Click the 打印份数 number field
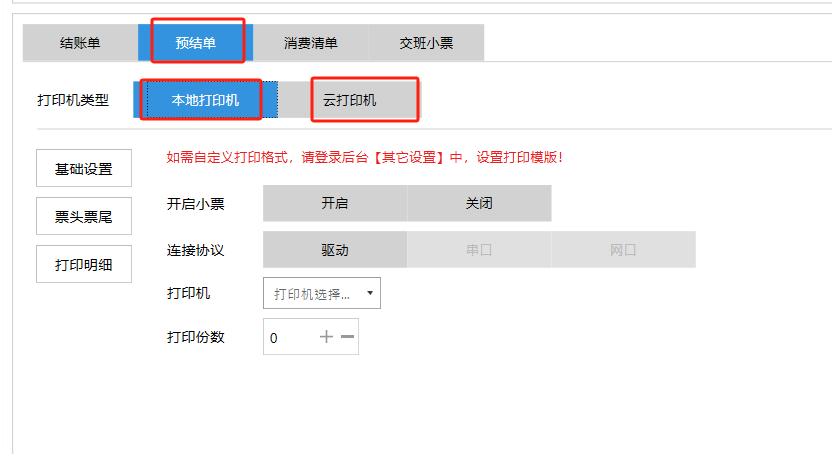832x454 pixels. pyautogui.click(x=287, y=338)
